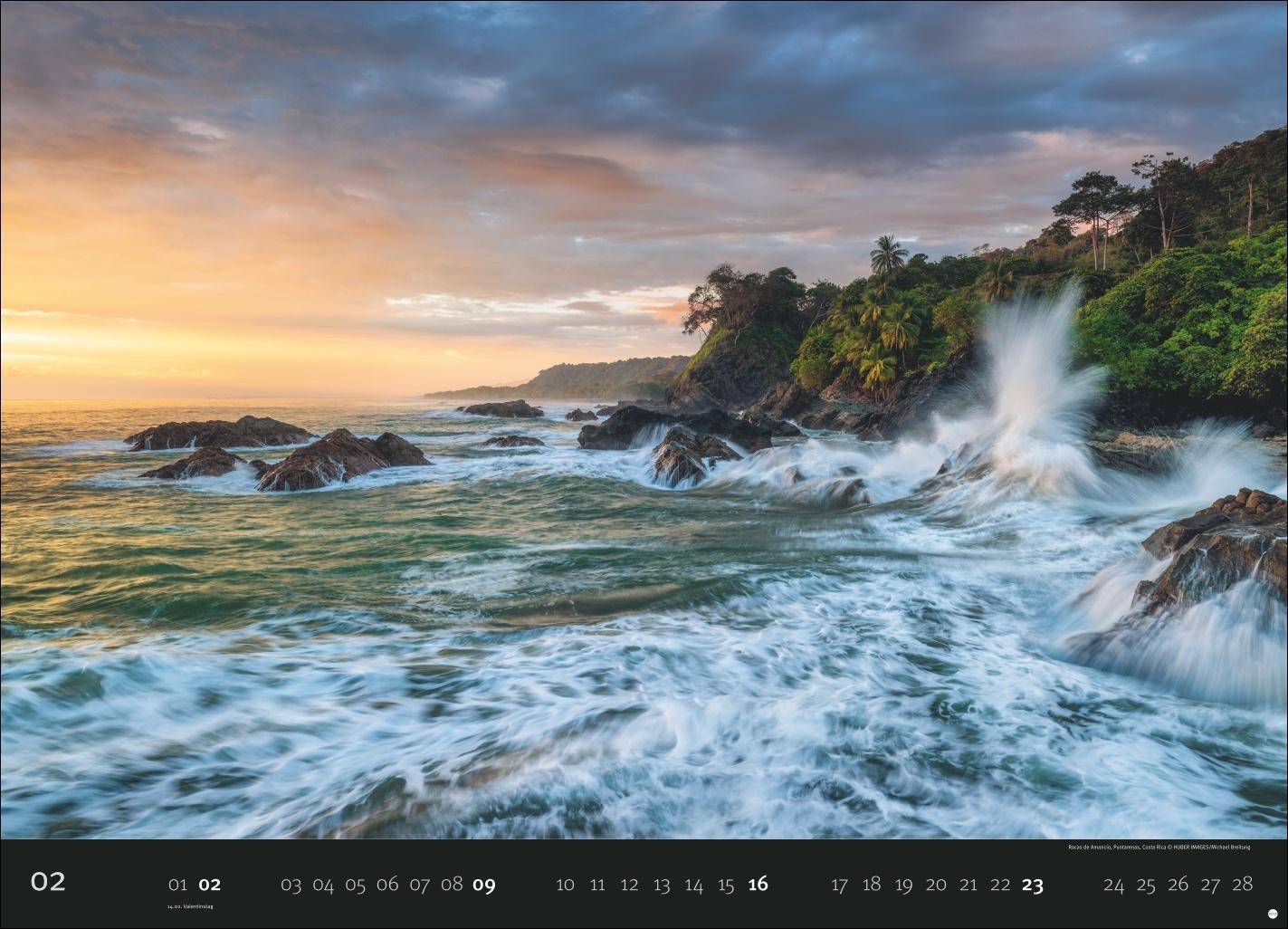Select day 13 in the date row
Viewport: 1288px width, 929px height.
point(662,885)
